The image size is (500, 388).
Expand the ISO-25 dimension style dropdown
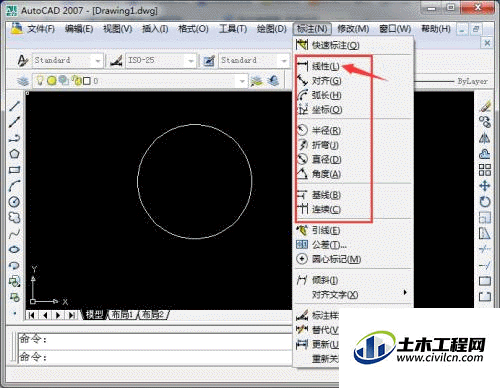pos(191,61)
